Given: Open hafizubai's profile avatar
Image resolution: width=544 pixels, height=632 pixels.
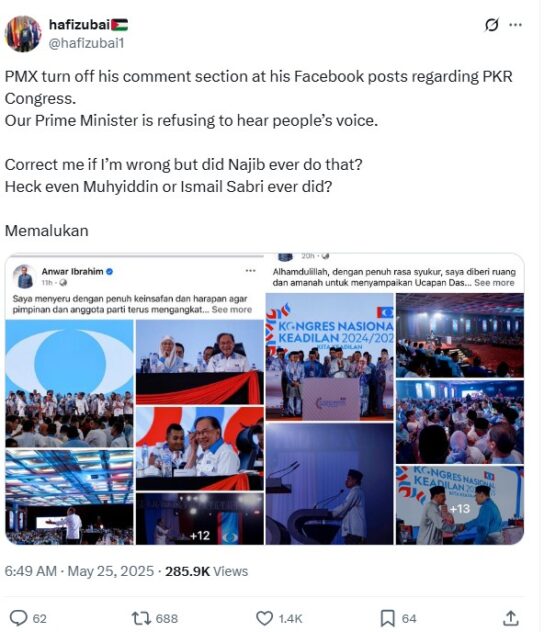Looking at the screenshot, I should coord(23,34).
